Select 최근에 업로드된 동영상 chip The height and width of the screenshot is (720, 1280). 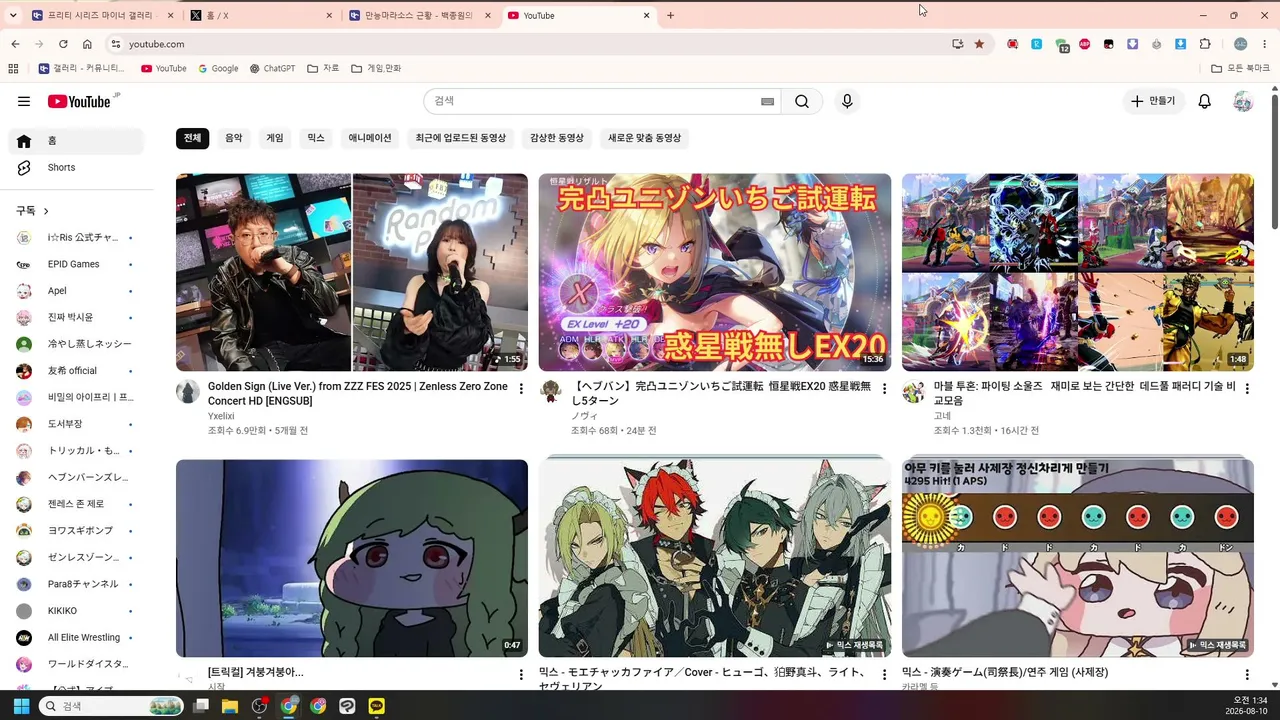[x=461, y=138]
